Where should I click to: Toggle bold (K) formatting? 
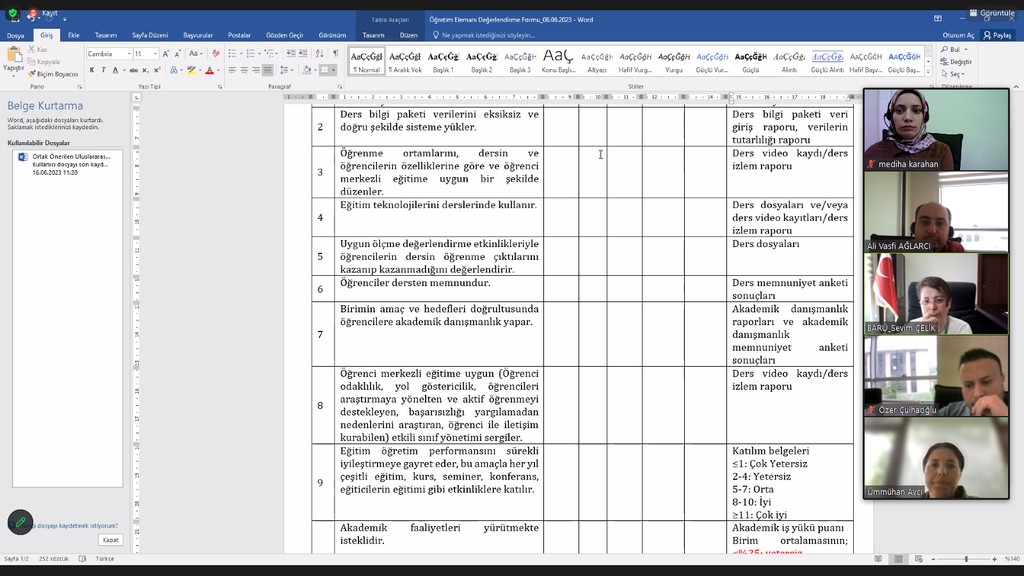(92, 70)
